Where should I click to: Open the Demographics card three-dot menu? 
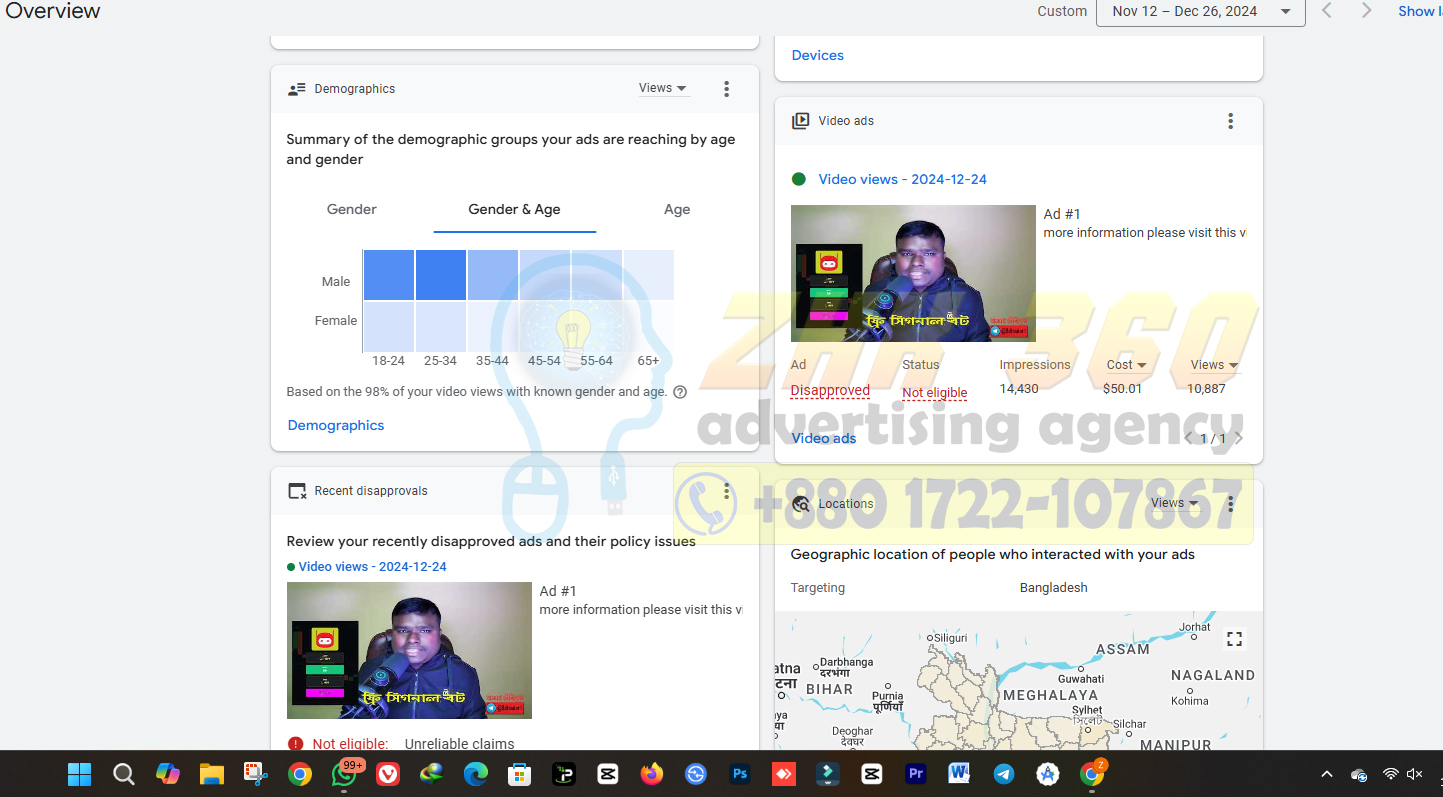pos(727,89)
